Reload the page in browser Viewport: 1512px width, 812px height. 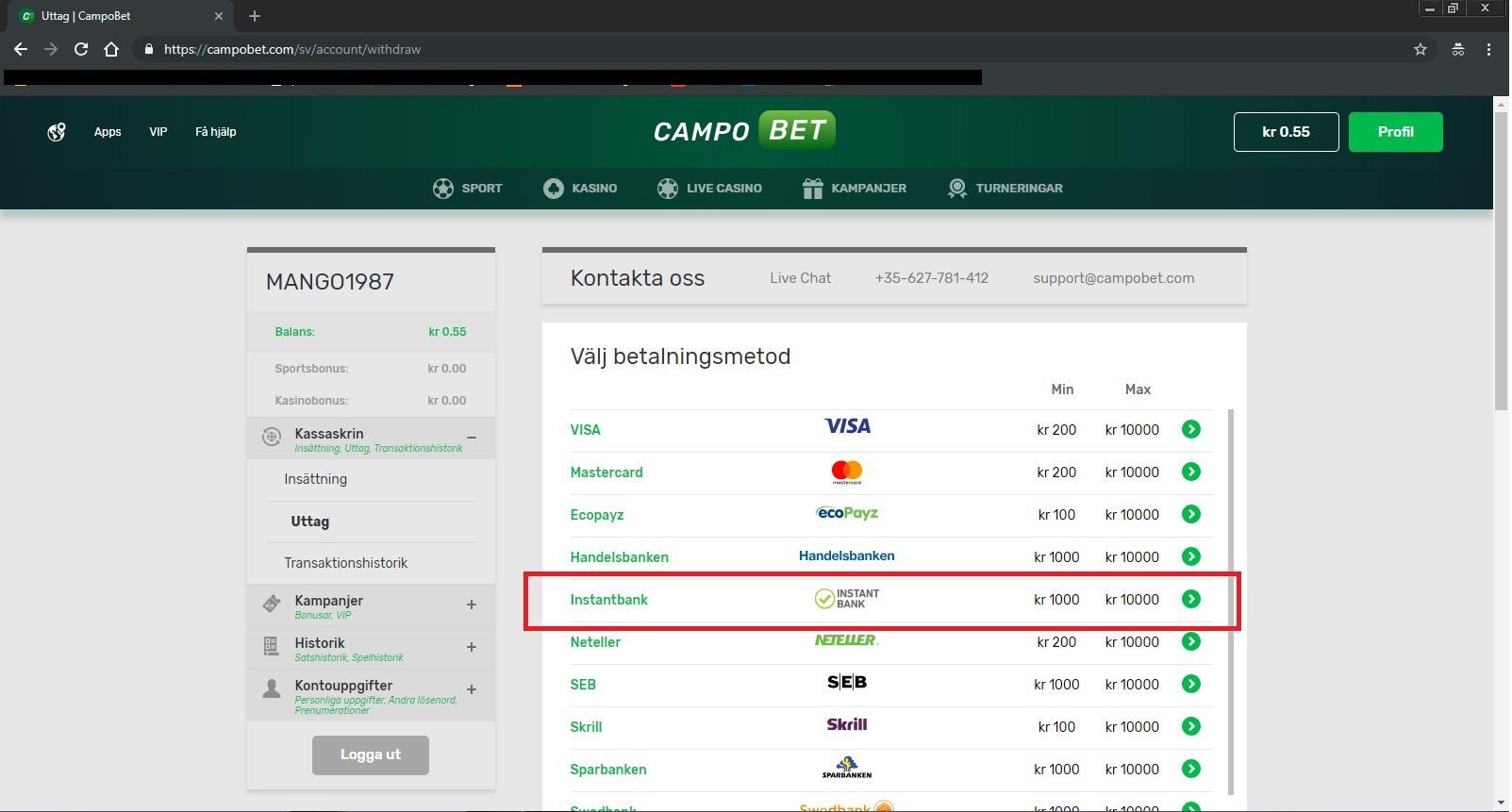81,49
